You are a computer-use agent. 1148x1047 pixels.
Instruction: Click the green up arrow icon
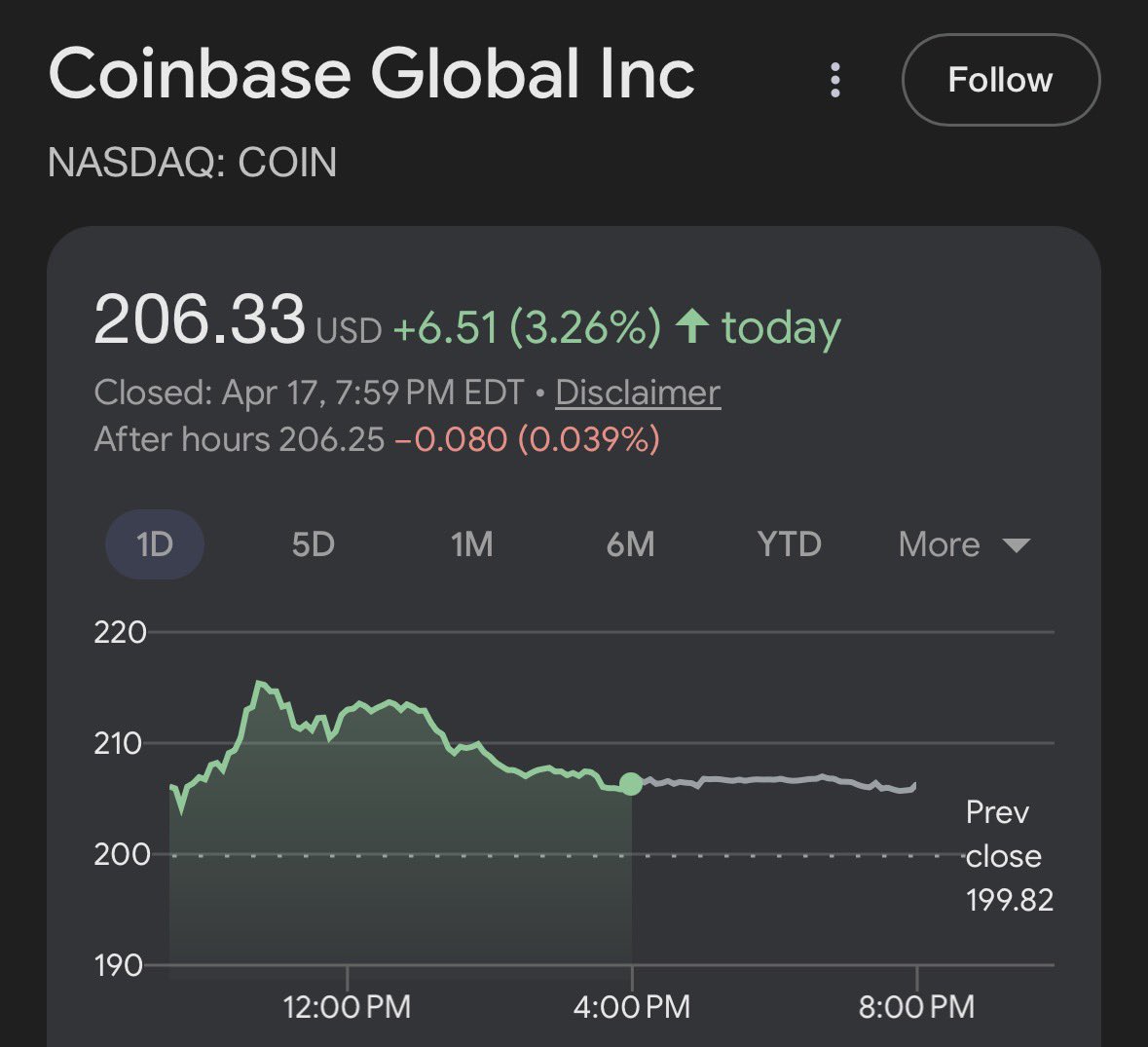point(691,326)
